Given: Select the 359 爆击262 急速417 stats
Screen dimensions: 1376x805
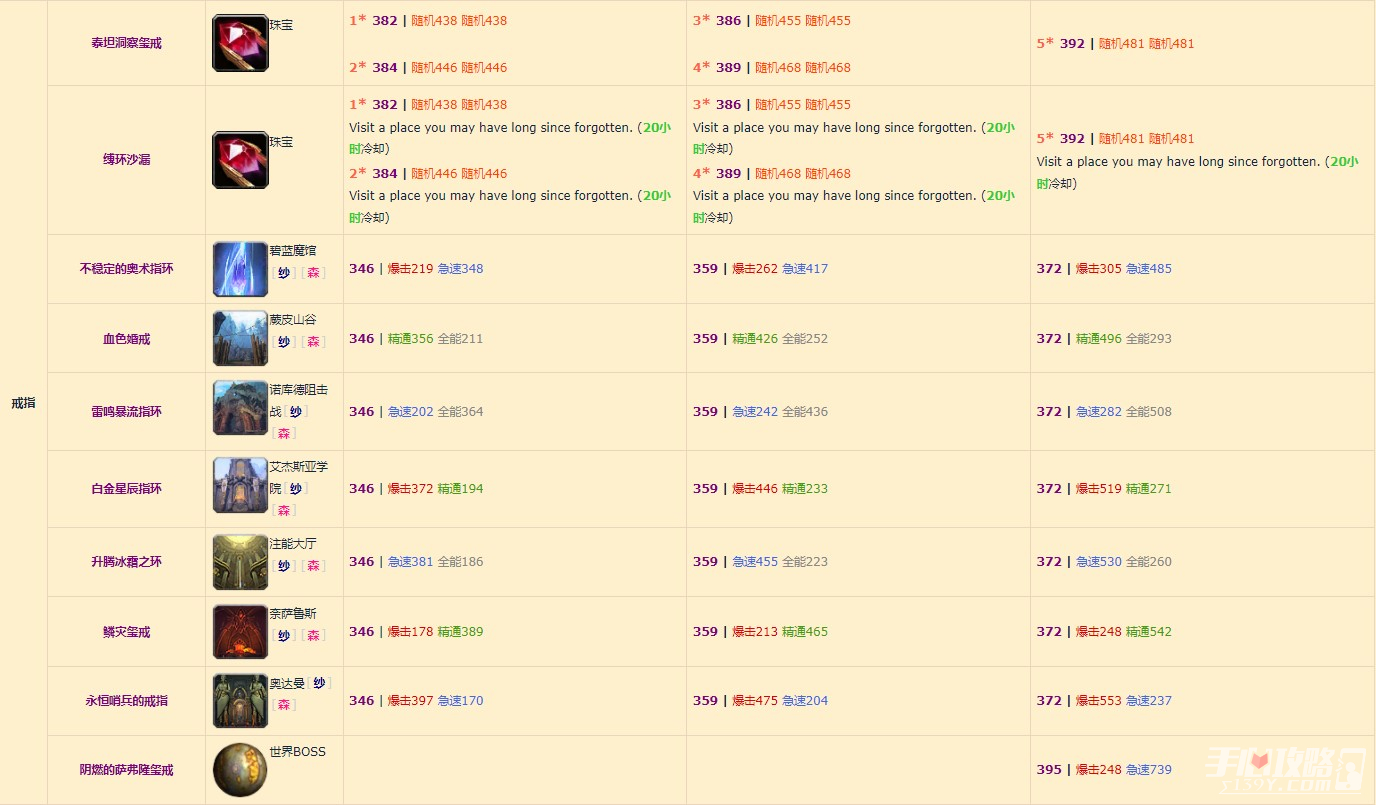Looking at the screenshot, I should pos(760,268).
